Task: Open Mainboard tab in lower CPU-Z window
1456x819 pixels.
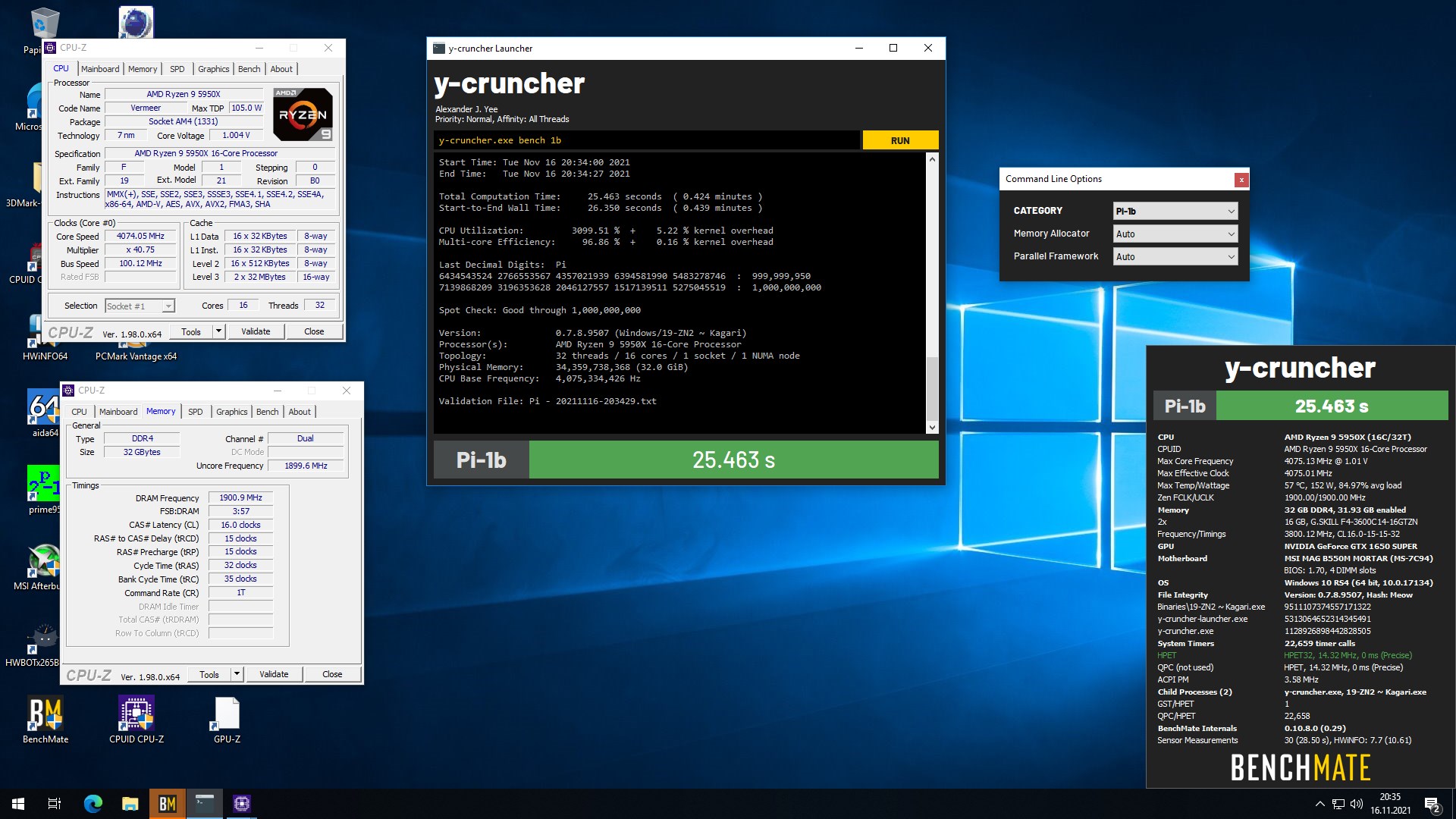Action: click(x=118, y=412)
